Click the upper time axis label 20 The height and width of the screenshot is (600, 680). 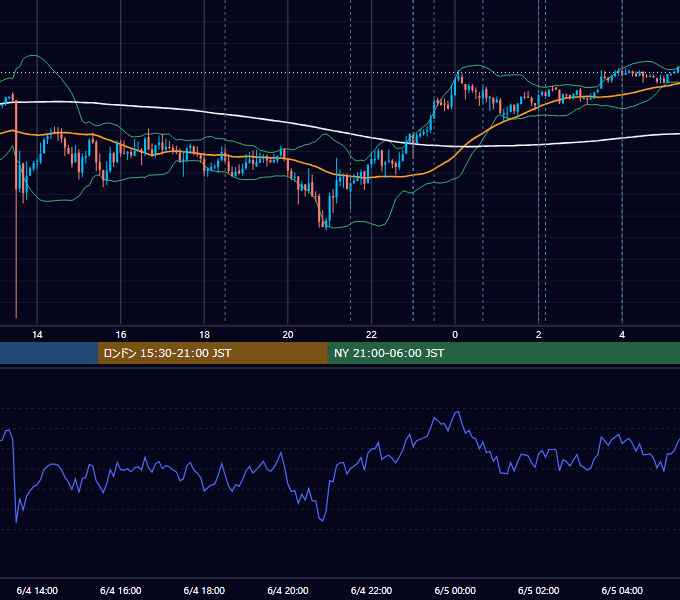coord(288,335)
